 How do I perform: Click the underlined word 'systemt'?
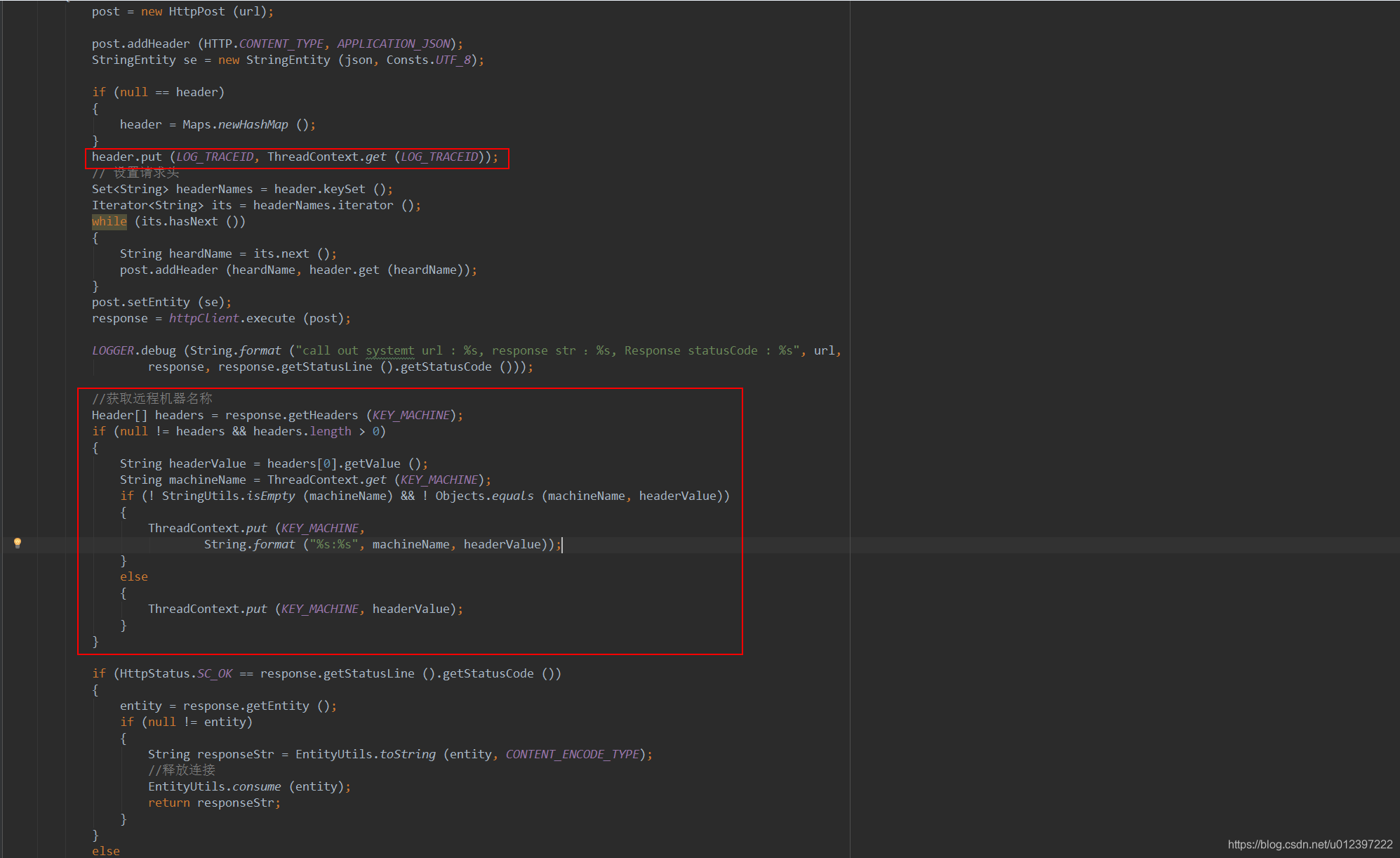point(390,350)
